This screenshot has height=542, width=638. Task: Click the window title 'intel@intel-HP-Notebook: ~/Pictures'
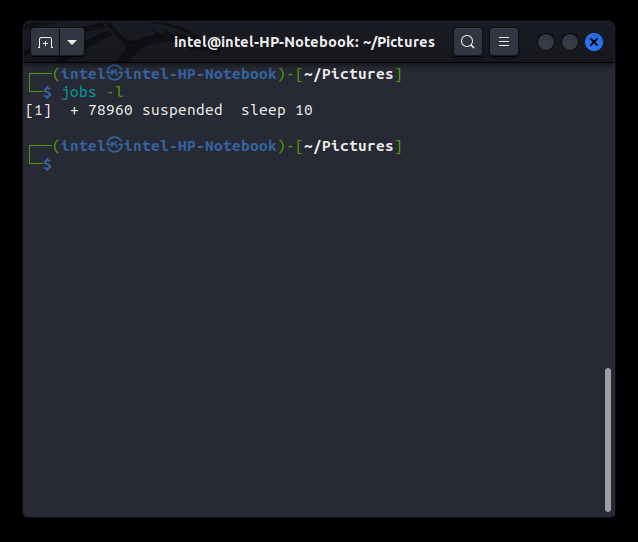(304, 42)
